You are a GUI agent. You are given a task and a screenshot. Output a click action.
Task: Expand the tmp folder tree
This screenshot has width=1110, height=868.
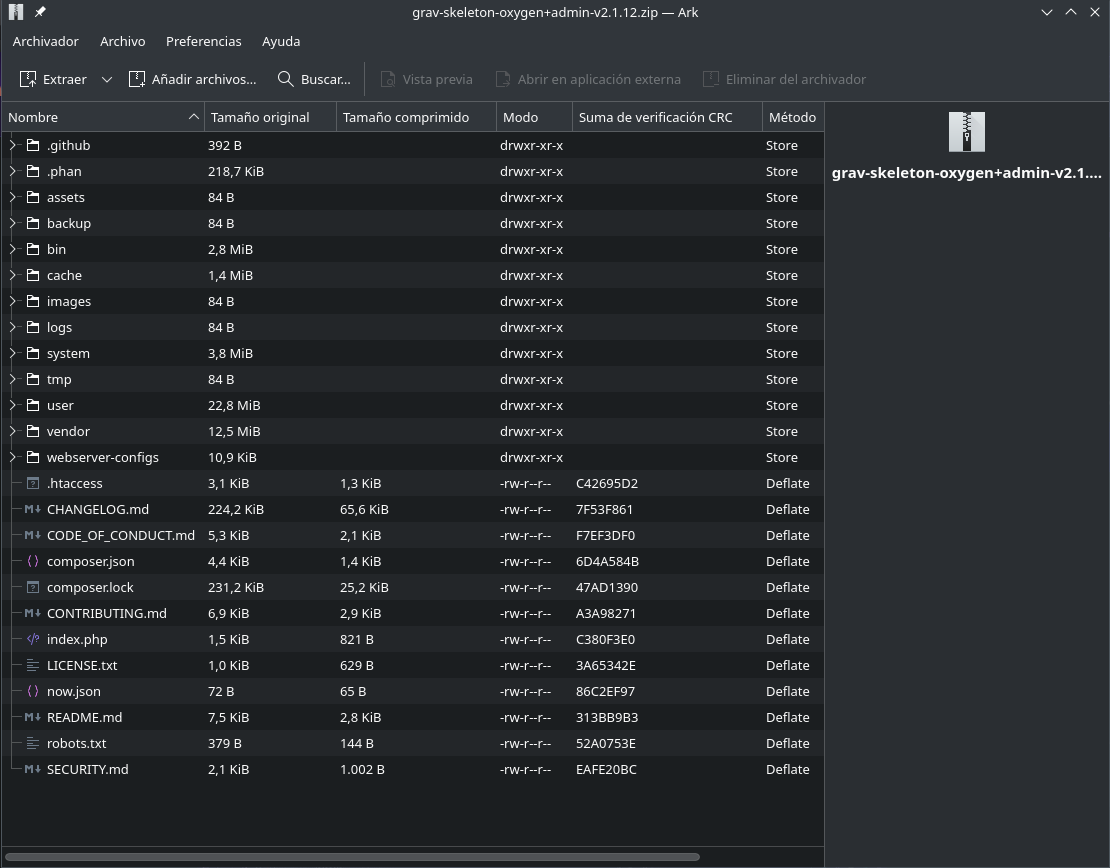(x=12, y=379)
